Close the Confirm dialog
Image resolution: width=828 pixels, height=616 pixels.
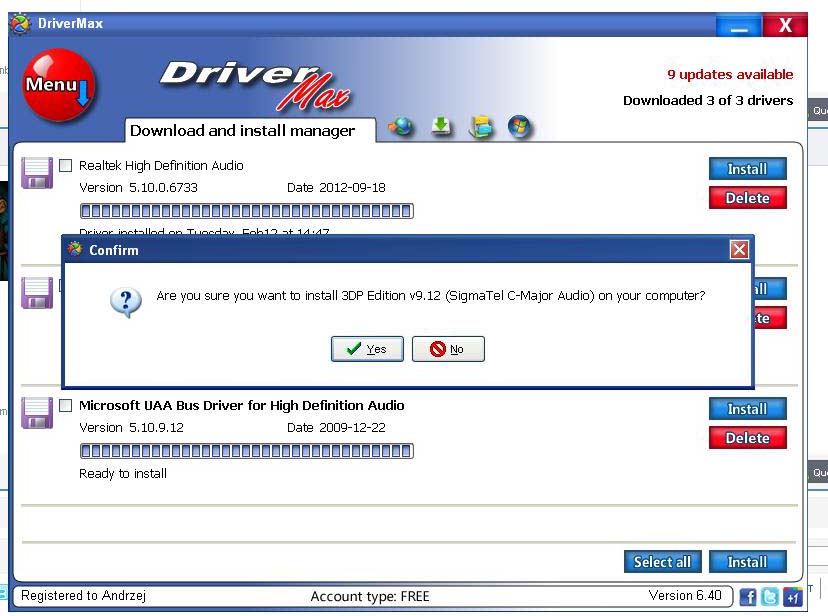pyautogui.click(x=739, y=249)
